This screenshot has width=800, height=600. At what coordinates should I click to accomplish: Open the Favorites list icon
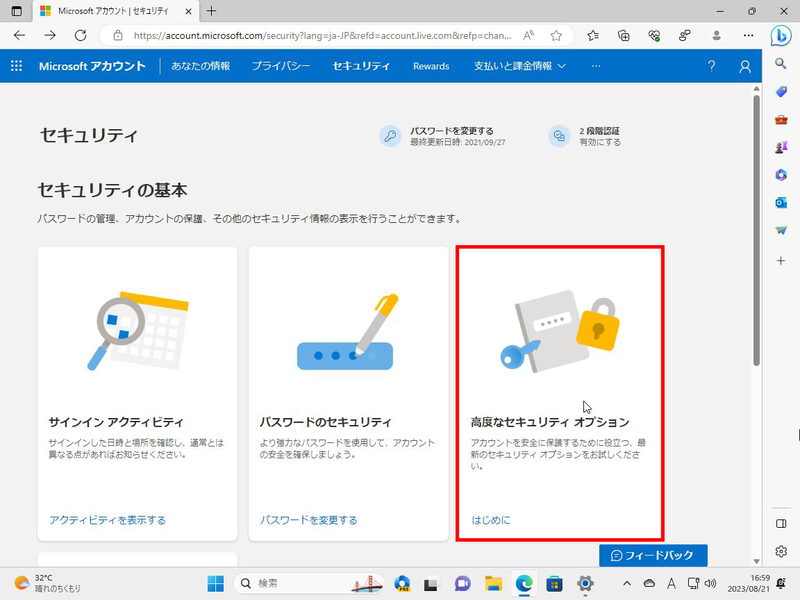(593, 35)
